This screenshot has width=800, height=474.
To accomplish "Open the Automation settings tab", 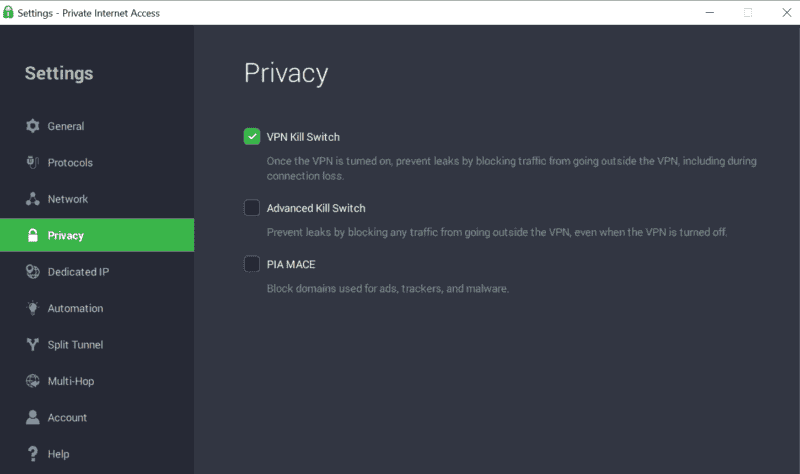I will [97, 308].
